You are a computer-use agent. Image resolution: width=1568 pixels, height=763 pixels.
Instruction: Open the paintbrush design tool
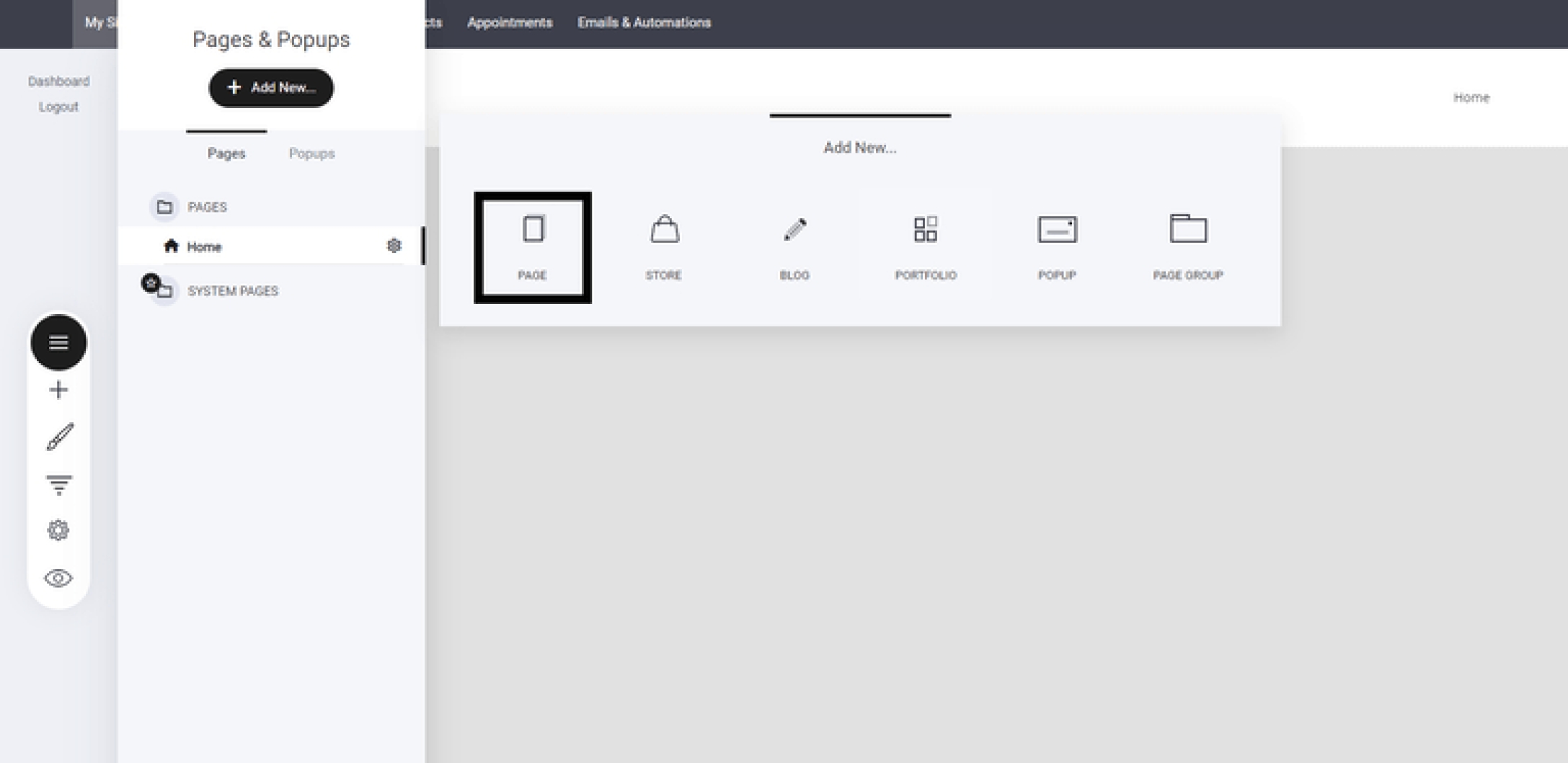point(59,437)
